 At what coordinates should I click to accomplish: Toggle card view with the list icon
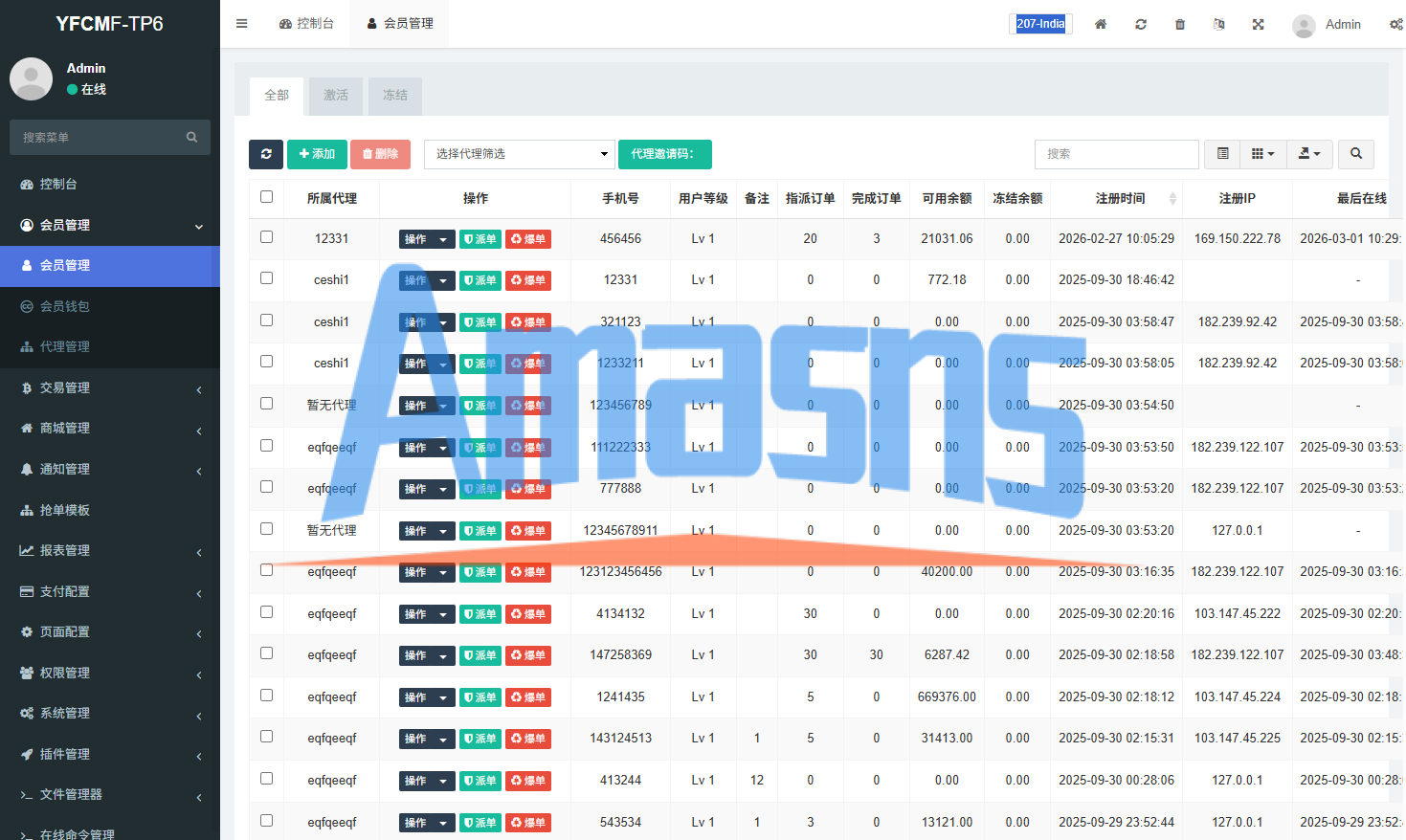[1223, 154]
